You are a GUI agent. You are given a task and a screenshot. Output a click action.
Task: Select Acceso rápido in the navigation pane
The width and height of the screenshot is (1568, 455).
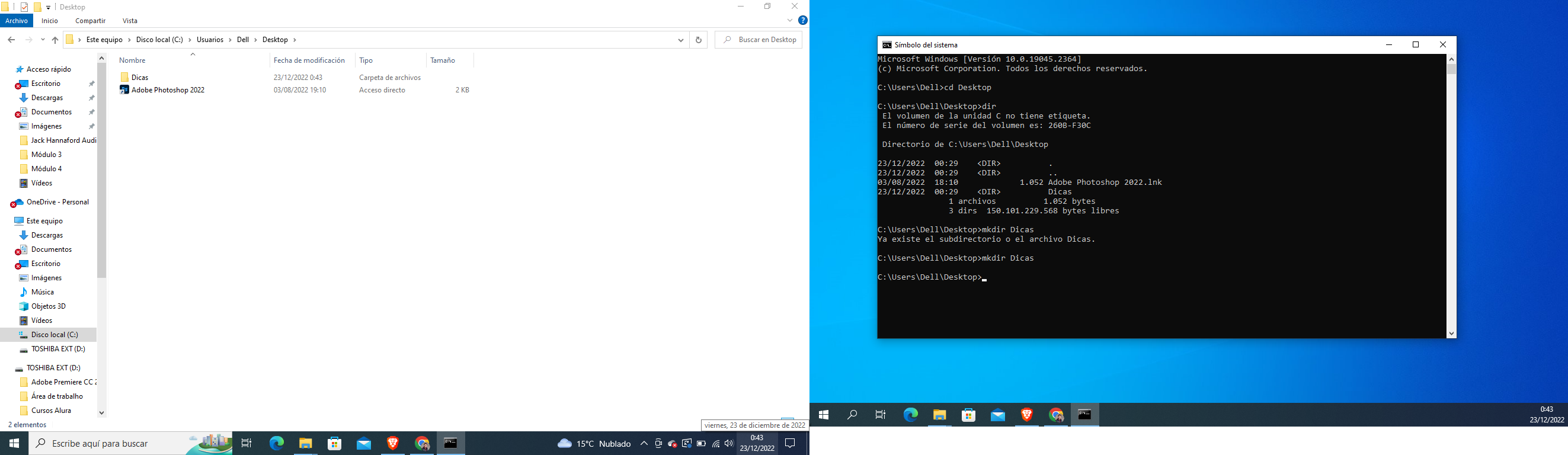coord(49,69)
